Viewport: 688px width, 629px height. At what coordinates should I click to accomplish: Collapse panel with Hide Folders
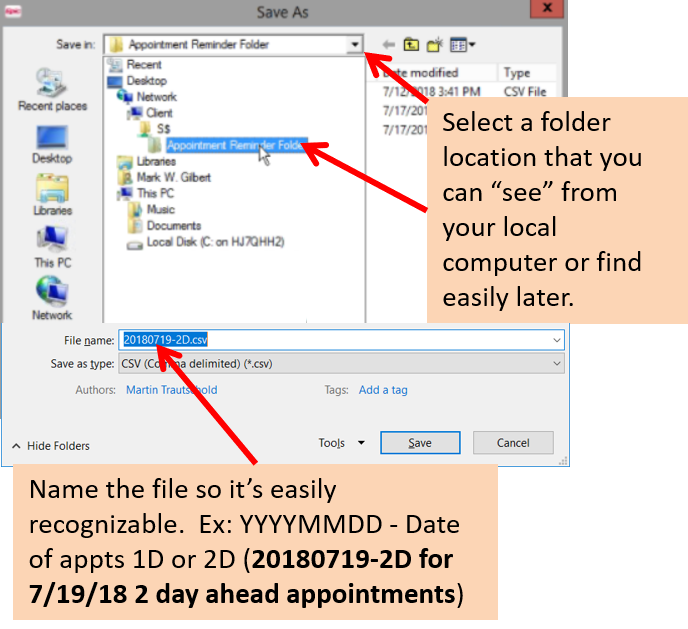[50, 446]
